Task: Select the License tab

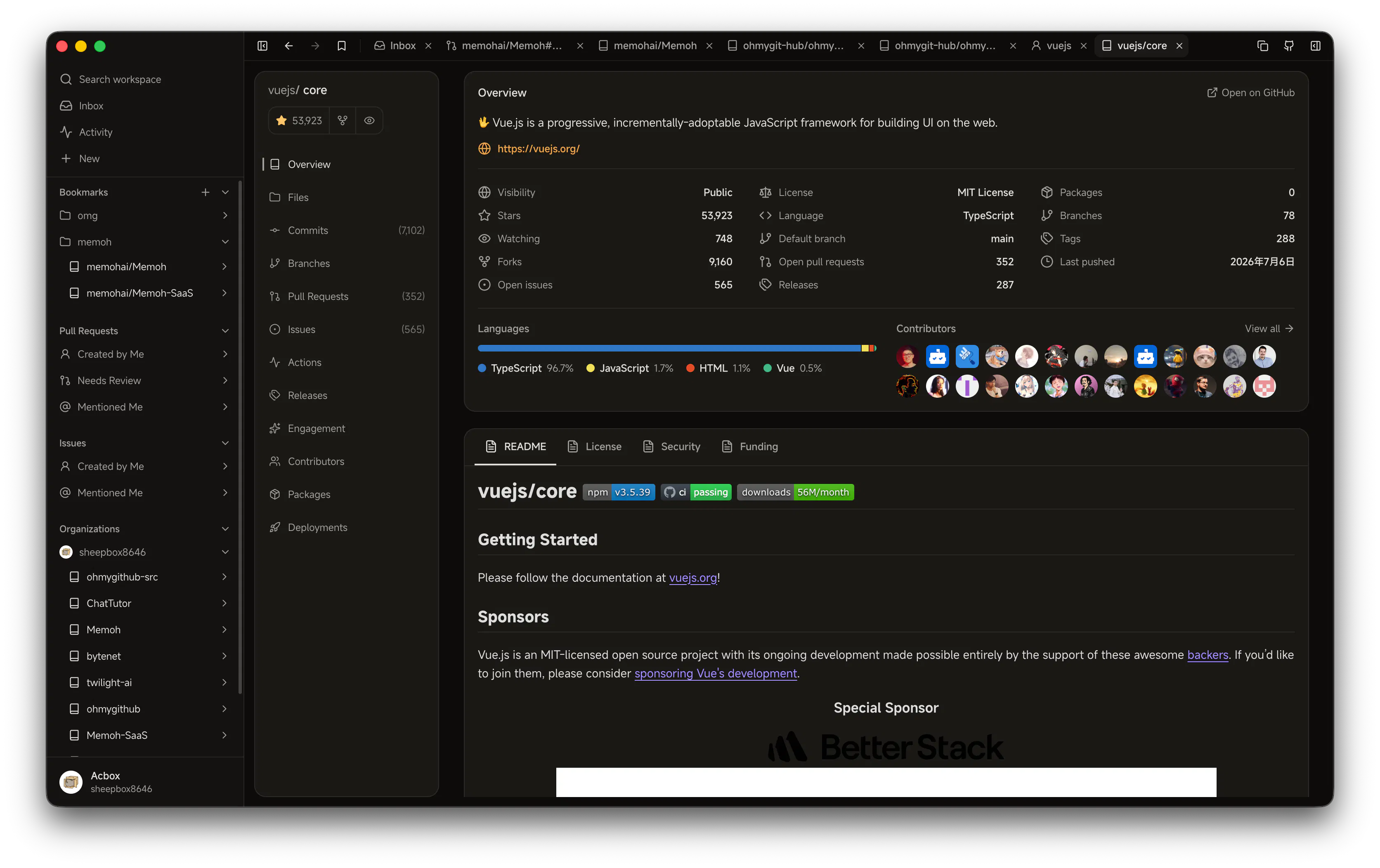Action: [594, 446]
